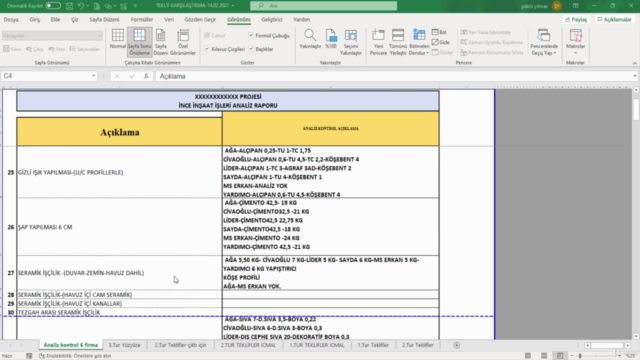The width and height of the screenshot is (640, 360).
Task: Switch to the Formüller ribbon tab
Action: point(142,20)
